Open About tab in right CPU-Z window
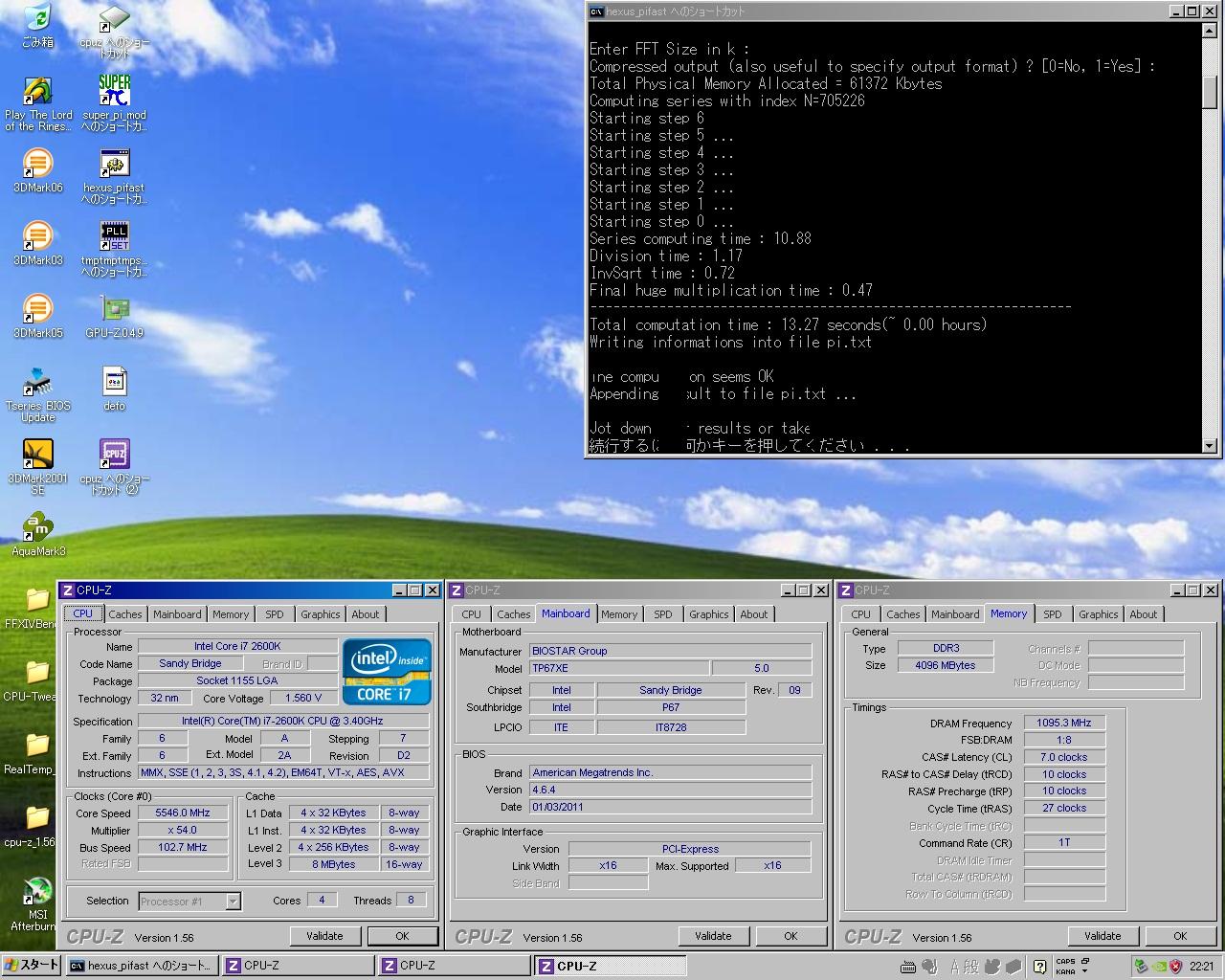This screenshot has width=1225, height=980. (x=1143, y=614)
